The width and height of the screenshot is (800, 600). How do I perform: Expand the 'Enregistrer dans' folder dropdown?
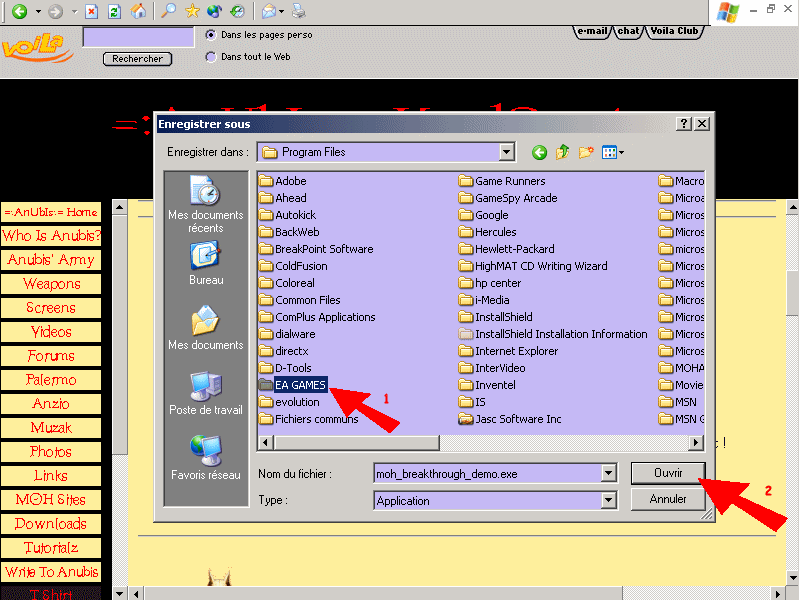tap(506, 152)
